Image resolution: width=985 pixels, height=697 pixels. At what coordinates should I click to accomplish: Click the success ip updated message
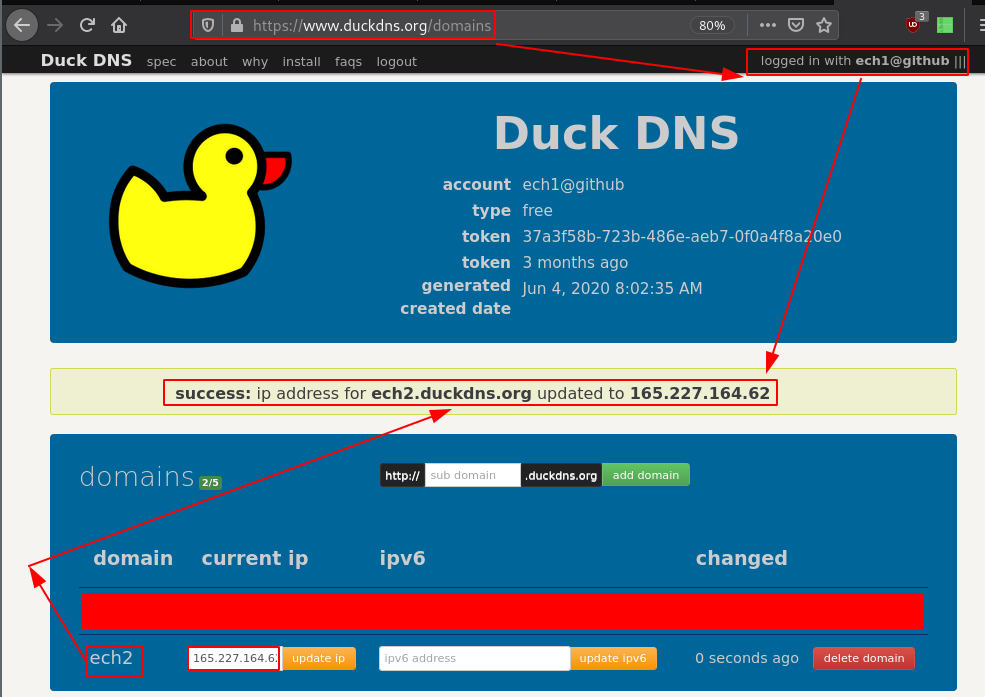pos(472,393)
